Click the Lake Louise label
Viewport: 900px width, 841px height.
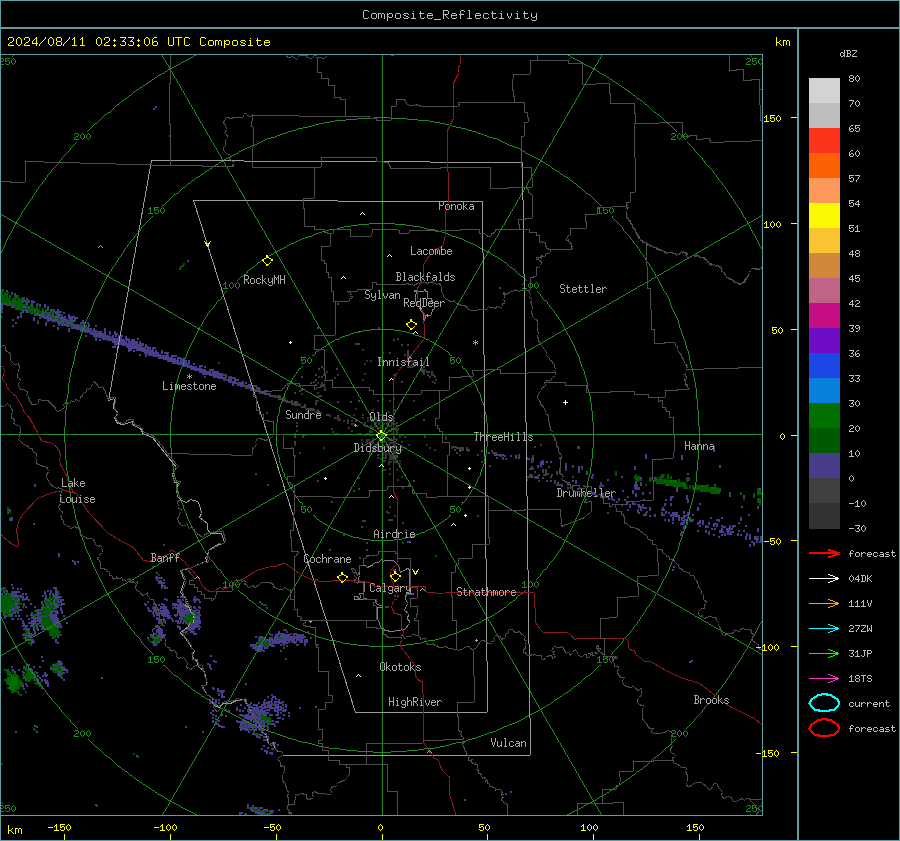[x=78, y=491]
